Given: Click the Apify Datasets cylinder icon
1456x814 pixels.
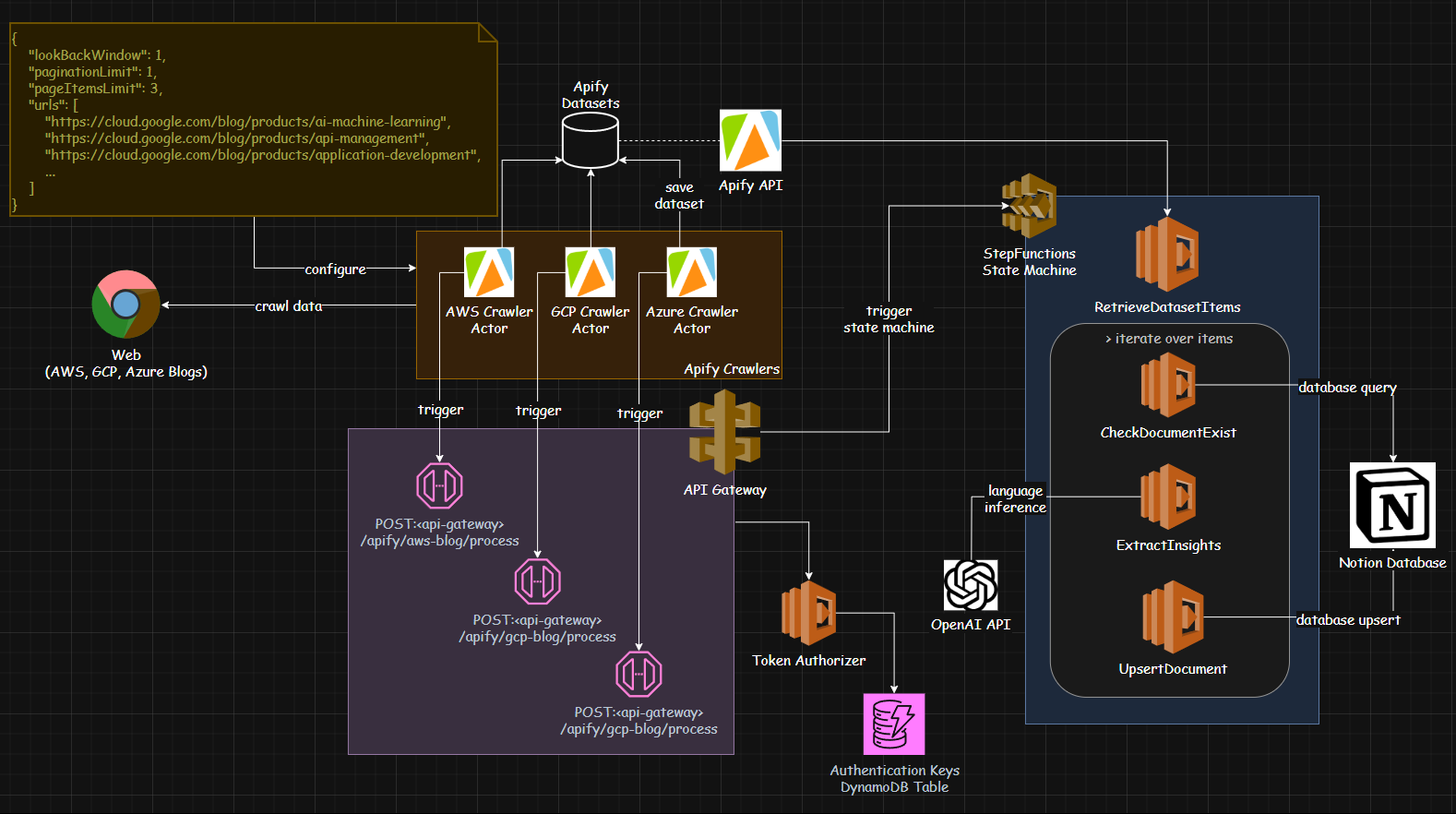Looking at the screenshot, I should (591, 141).
